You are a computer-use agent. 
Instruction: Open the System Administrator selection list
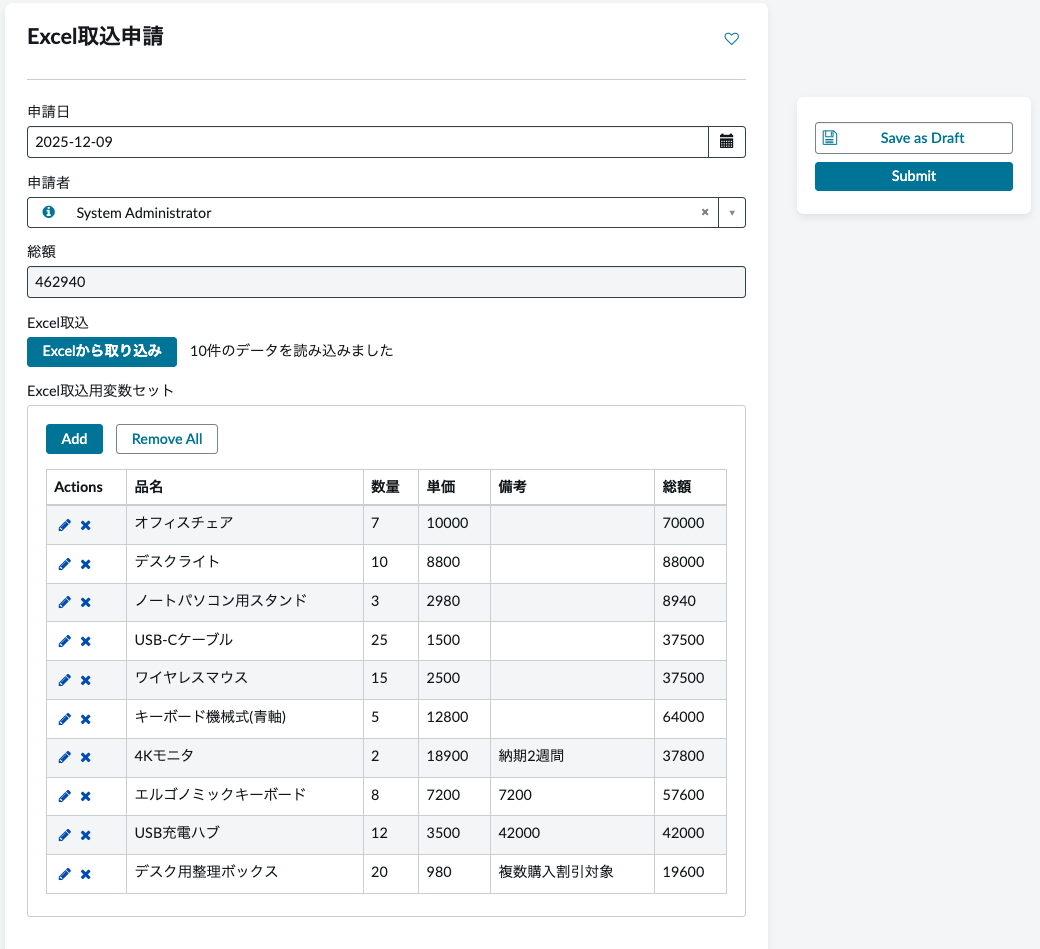[x=732, y=212]
